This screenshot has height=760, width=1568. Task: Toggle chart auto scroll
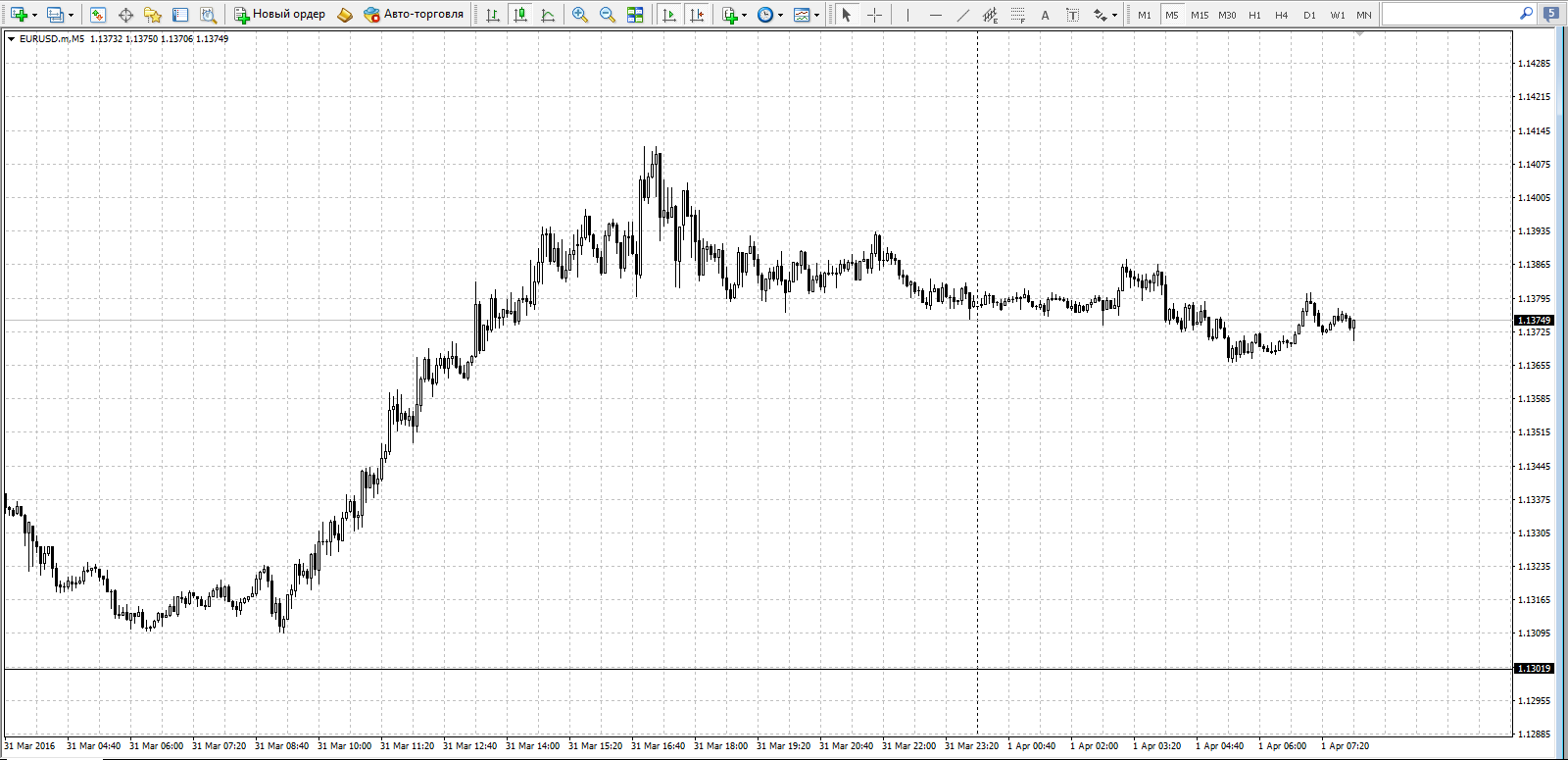669,15
